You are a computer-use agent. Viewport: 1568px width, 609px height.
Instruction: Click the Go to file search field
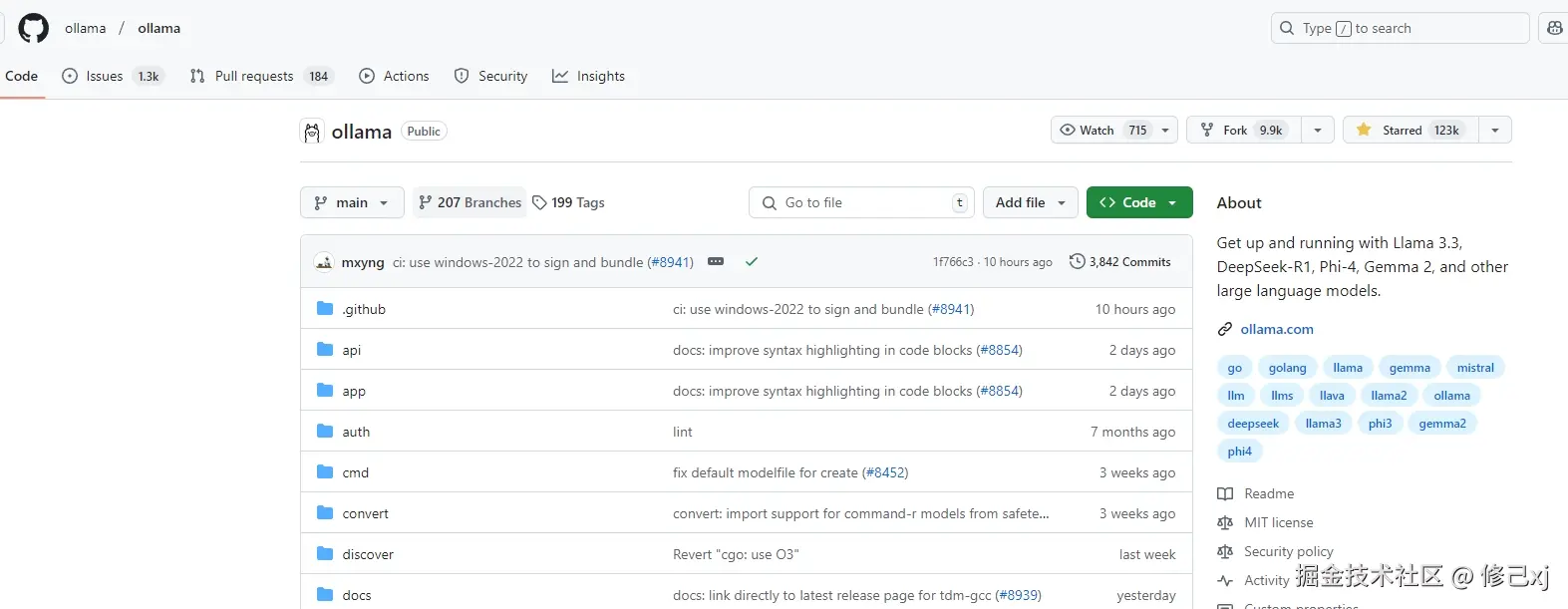(859, 202)
